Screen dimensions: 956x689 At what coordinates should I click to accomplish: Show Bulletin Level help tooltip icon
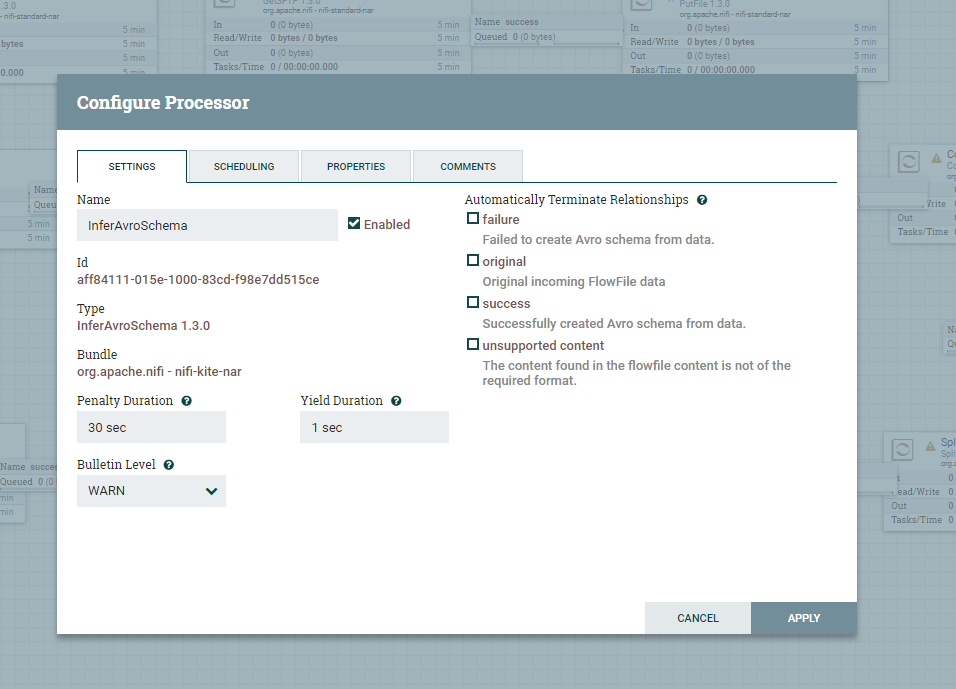[x=169, y=465]
